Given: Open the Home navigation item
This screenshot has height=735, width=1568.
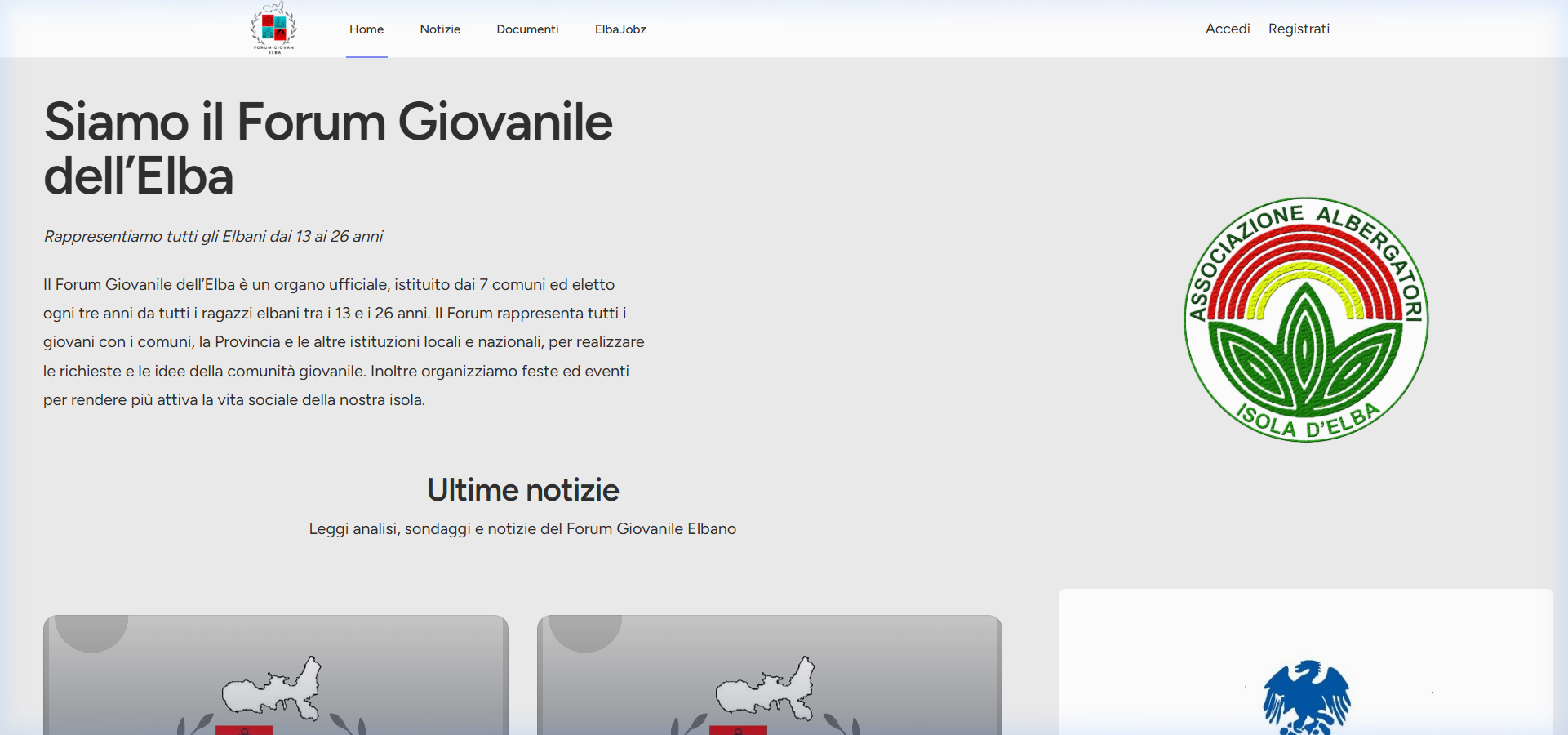Looking at the screenshot, I should (x=366, y=29).
